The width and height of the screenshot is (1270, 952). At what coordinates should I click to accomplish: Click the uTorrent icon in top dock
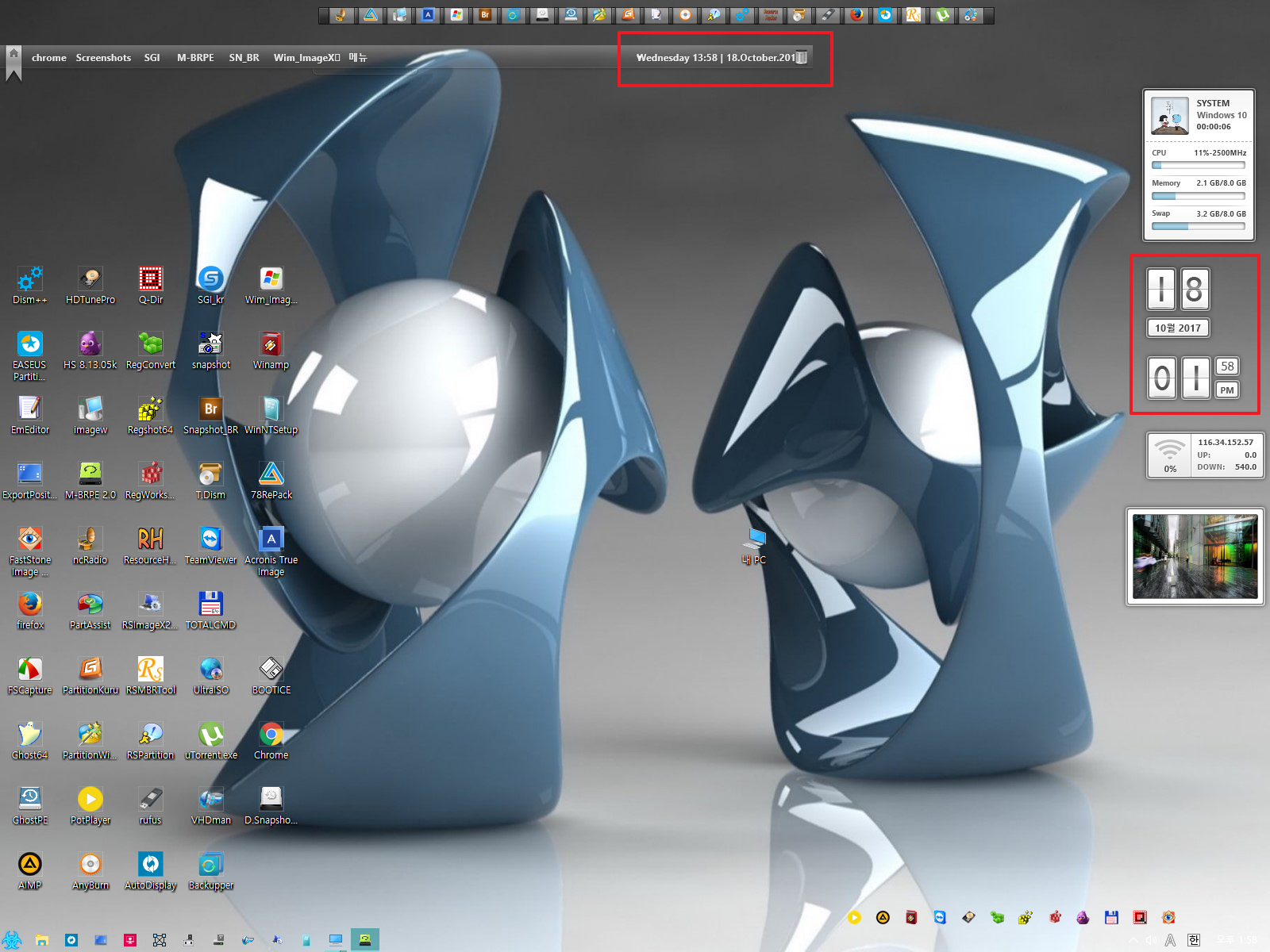pyautogui.click(x=941, y=15)
